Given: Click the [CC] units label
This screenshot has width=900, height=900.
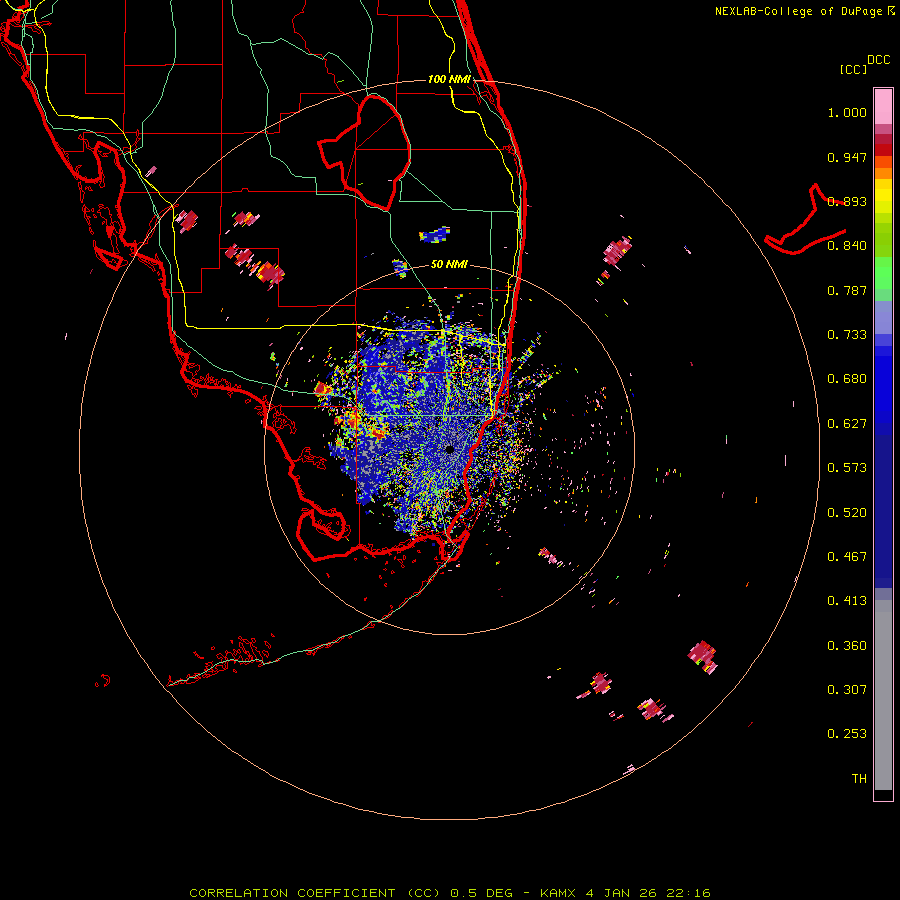Looking at the screenshot, I should [x=853, y=69].
